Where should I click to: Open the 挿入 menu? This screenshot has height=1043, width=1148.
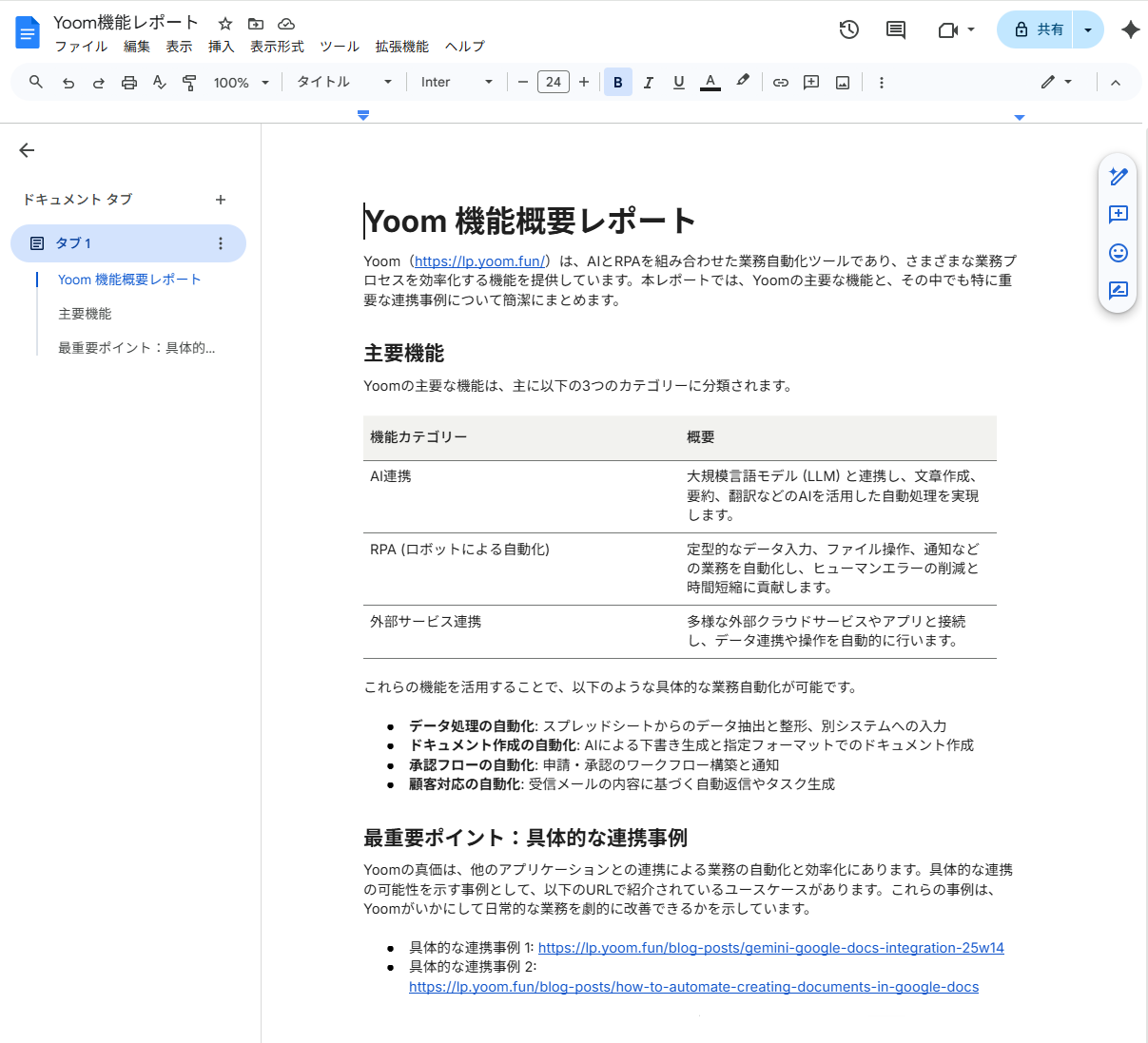click(221, 47)
